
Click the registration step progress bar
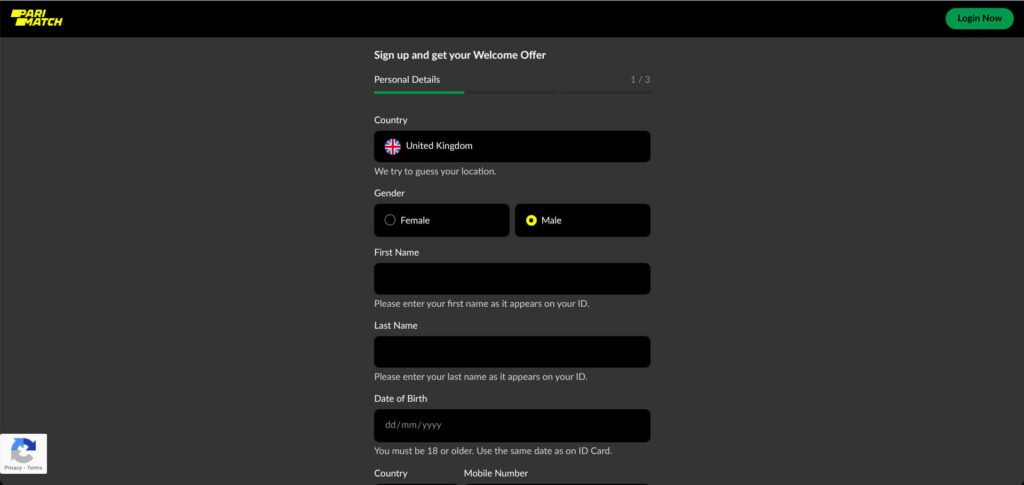(511, 93)
